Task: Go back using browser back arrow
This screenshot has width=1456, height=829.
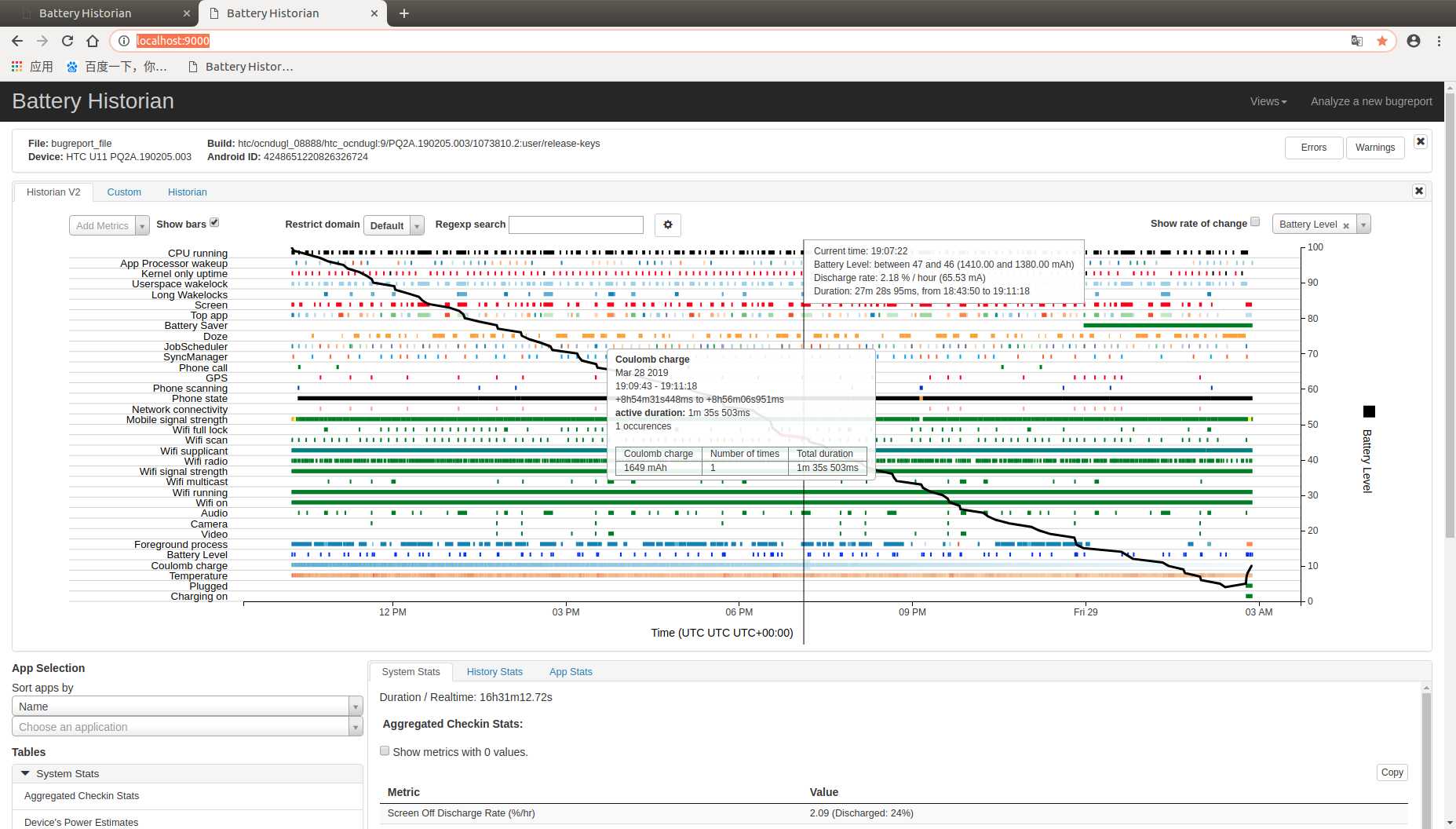Action: point(17,41)
